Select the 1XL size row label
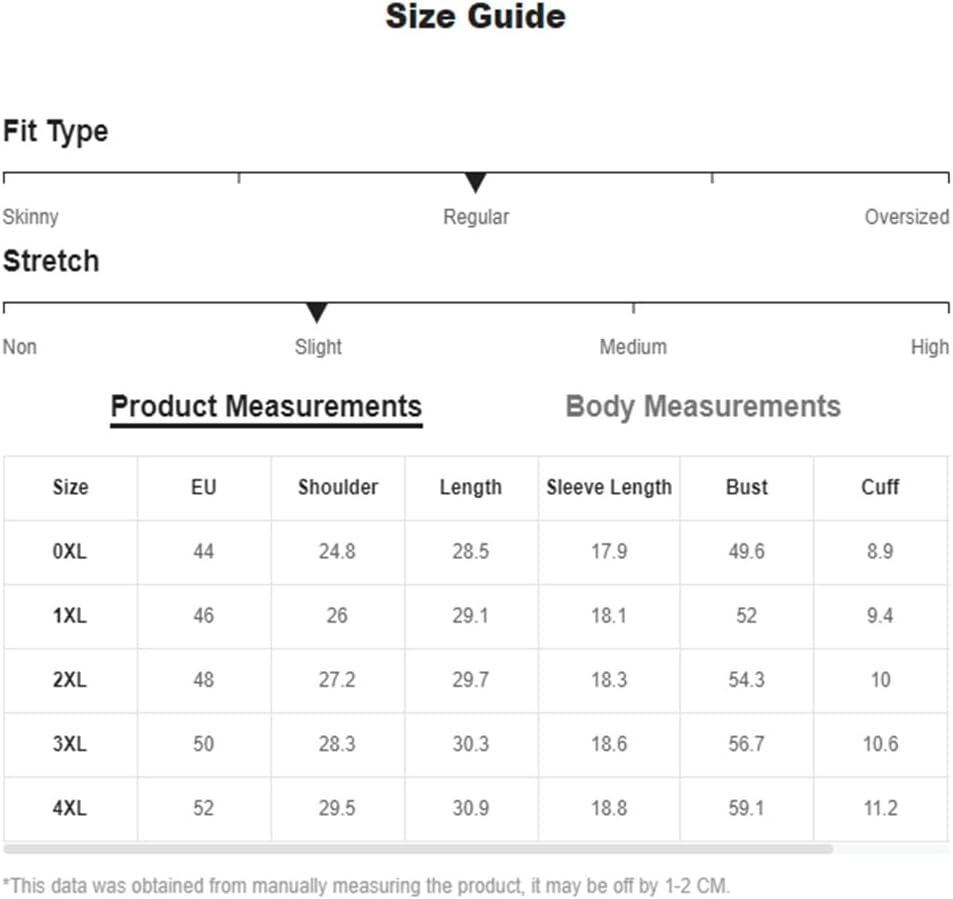953x899 pixels. [70, 615]
